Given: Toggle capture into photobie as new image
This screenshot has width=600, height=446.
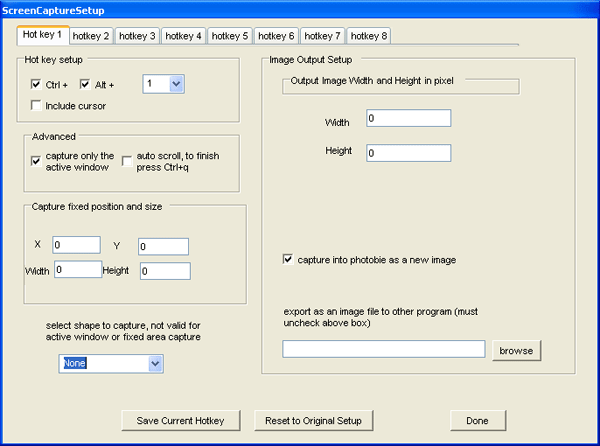Looking at the screenshot, I should tap(288, 259).
